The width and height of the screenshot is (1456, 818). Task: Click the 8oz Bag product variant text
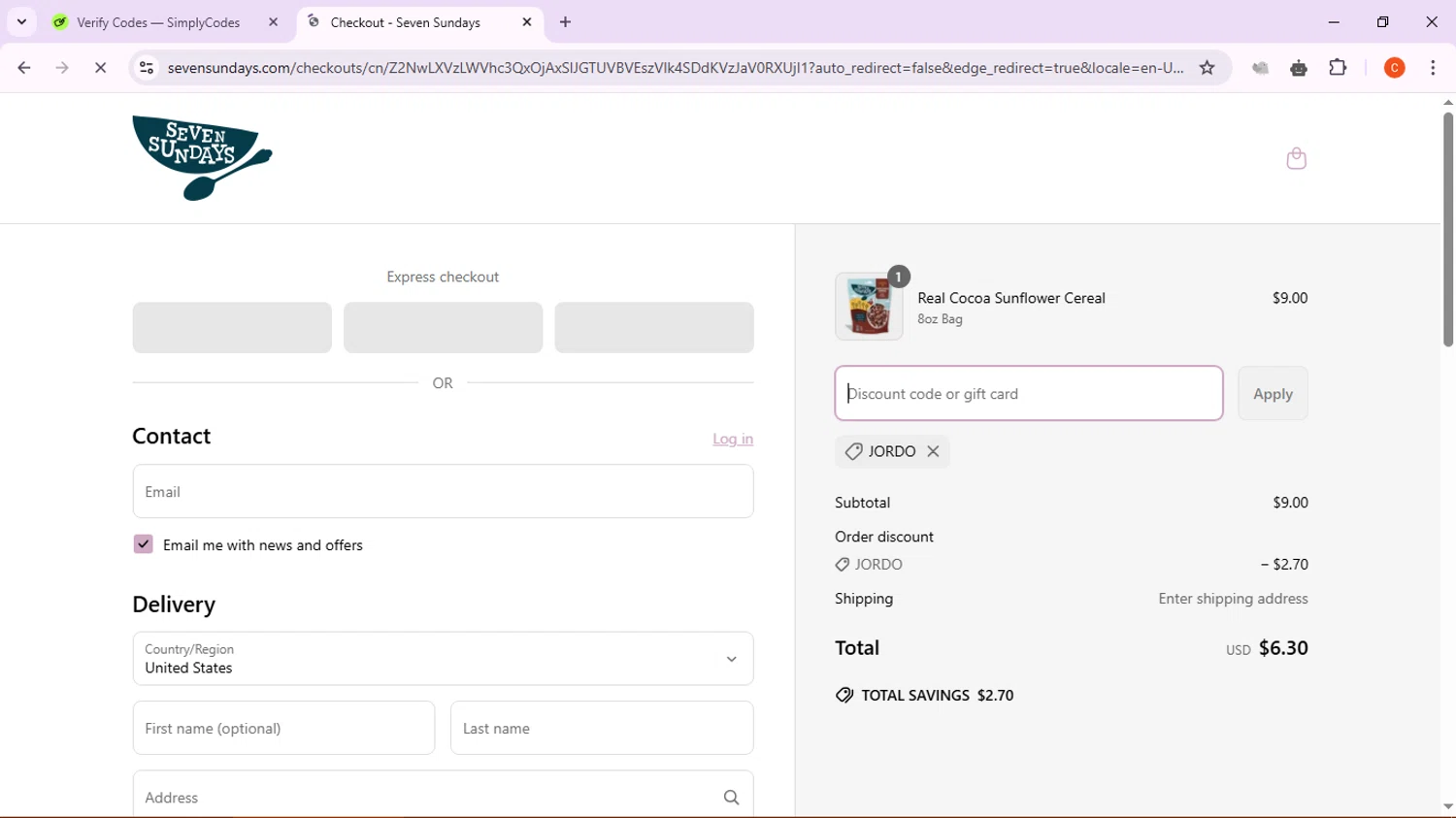click(x=940, y=319)
